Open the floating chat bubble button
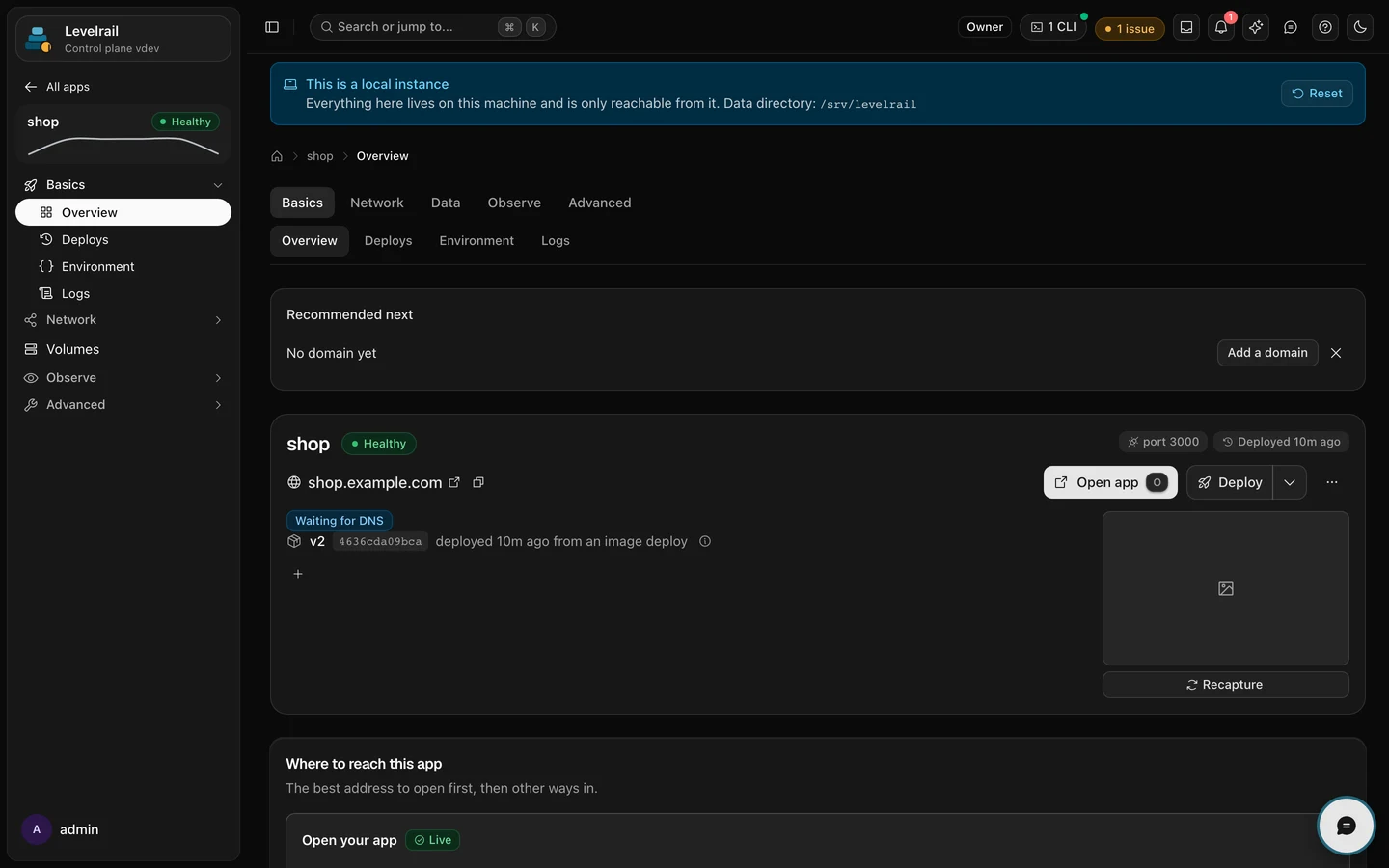The image size is (1389, 868). point(1347,826)
